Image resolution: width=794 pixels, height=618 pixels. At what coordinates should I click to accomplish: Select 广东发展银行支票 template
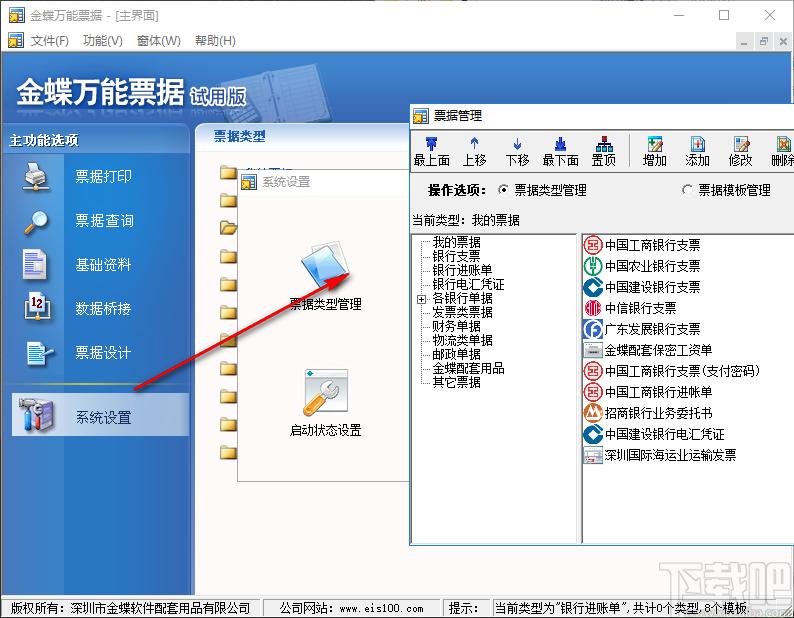[x=642, y=329]
